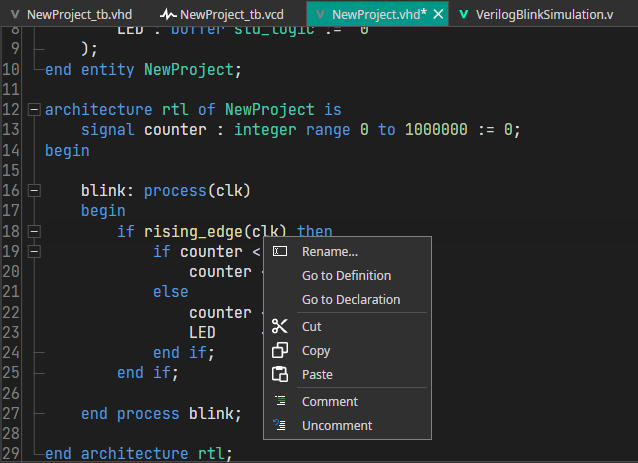
Task: Choose Uncomment from the context menu
Action: coord(336,426)
